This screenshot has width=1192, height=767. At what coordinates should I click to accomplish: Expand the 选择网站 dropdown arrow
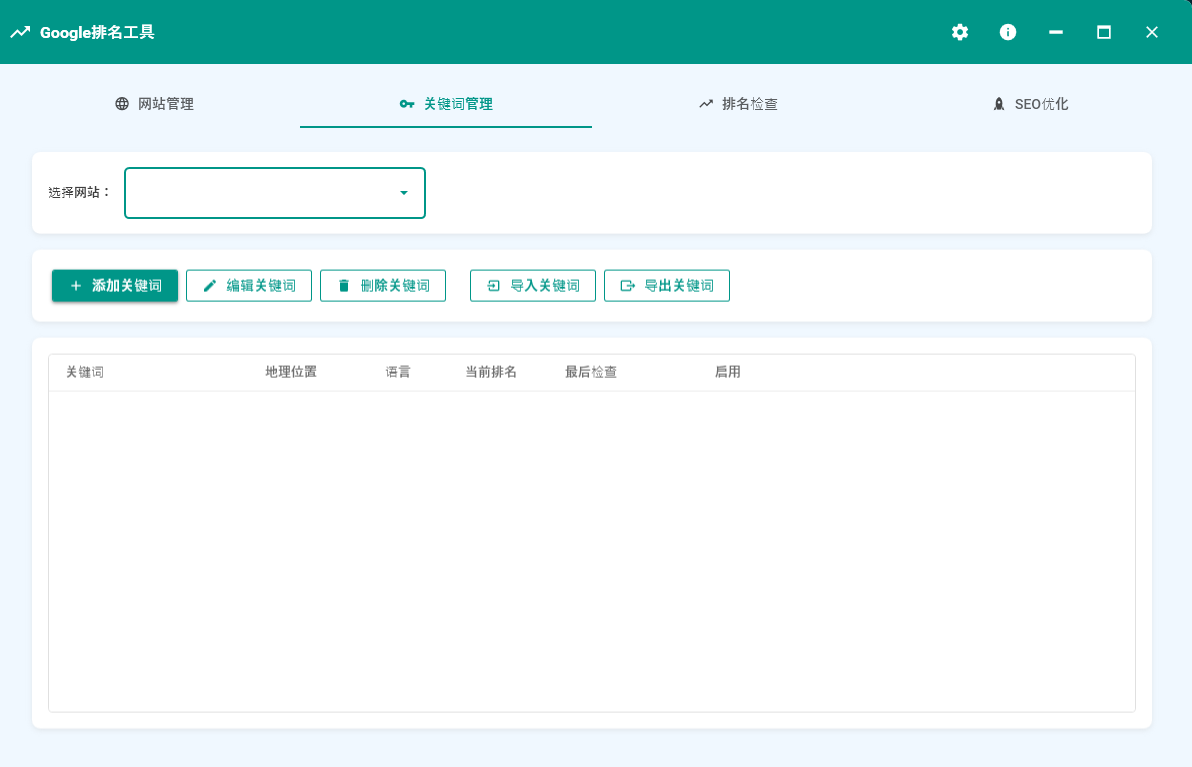coord(404,193)
